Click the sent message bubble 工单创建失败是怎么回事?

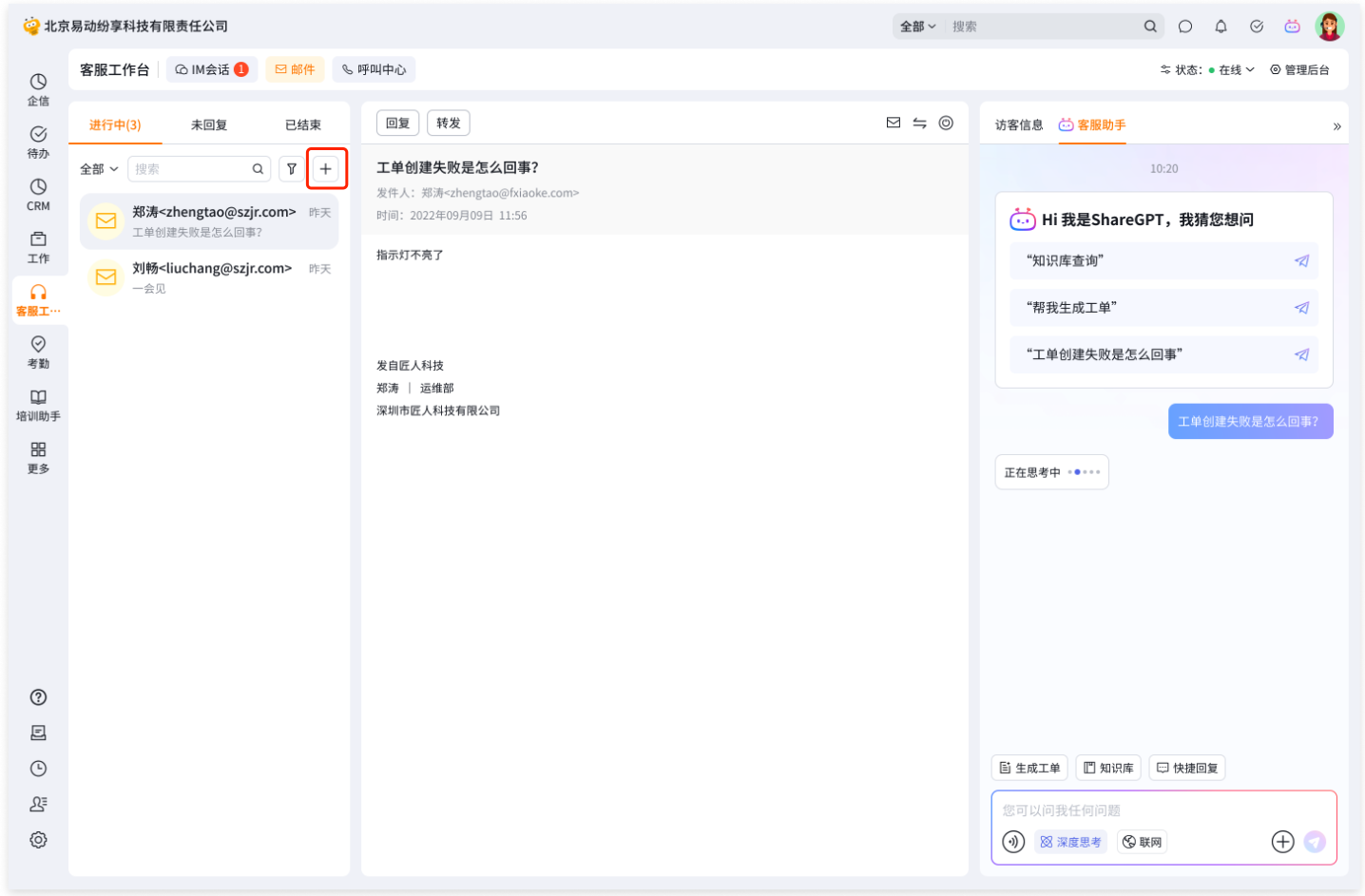coord(1250,421)
